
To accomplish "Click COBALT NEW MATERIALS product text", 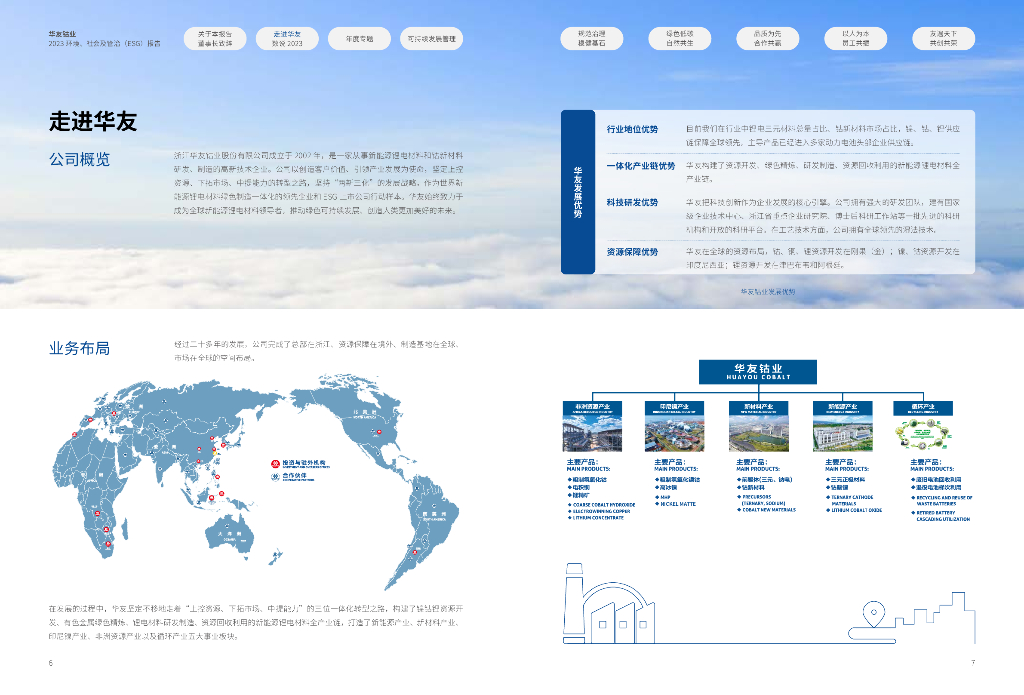I will click(769, 510).
